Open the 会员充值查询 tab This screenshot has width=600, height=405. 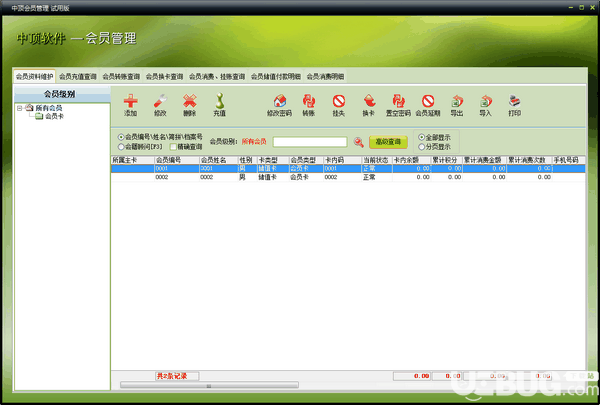(78, 77)
